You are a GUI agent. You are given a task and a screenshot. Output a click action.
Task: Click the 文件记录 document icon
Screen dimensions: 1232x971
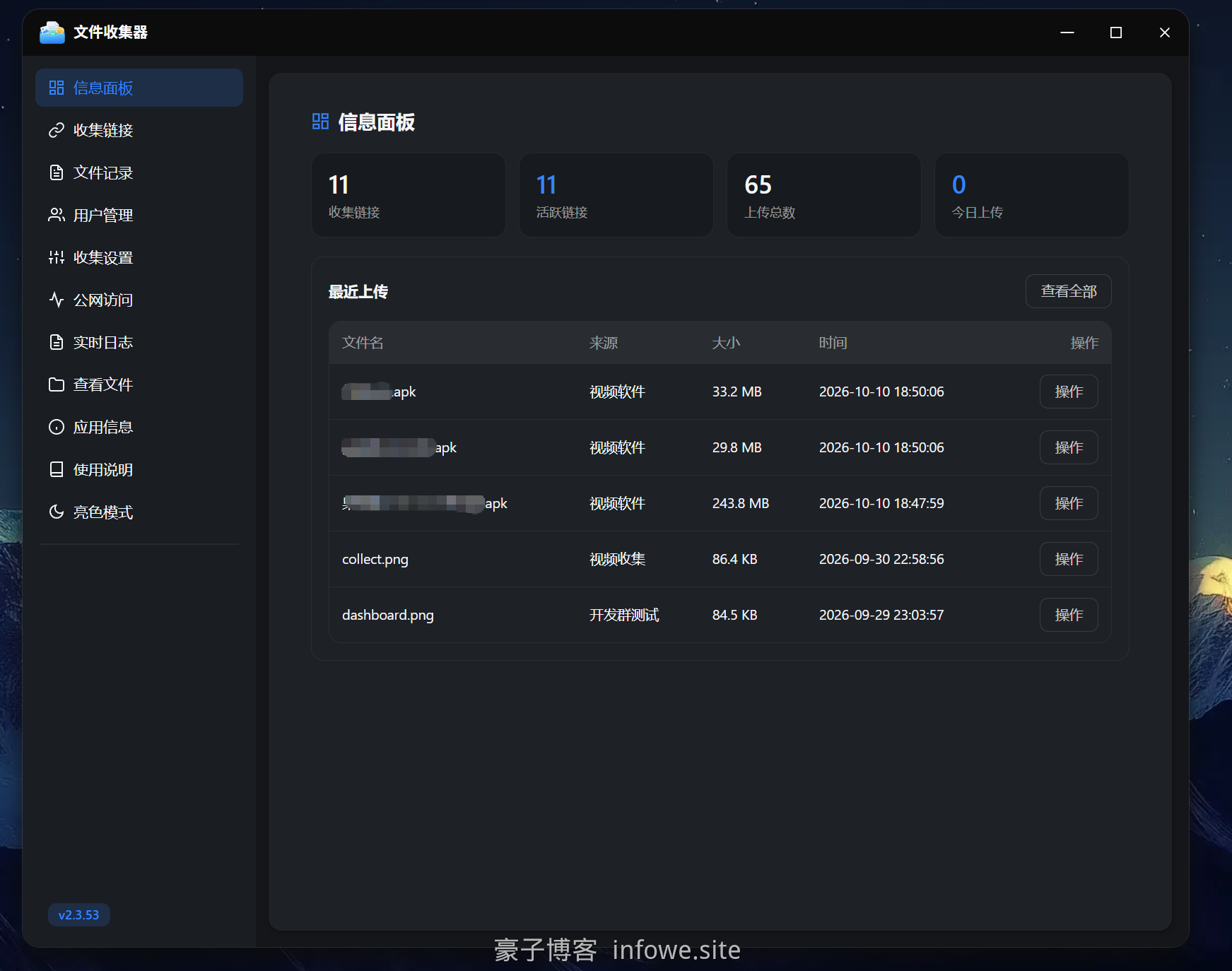pos(57,172)
